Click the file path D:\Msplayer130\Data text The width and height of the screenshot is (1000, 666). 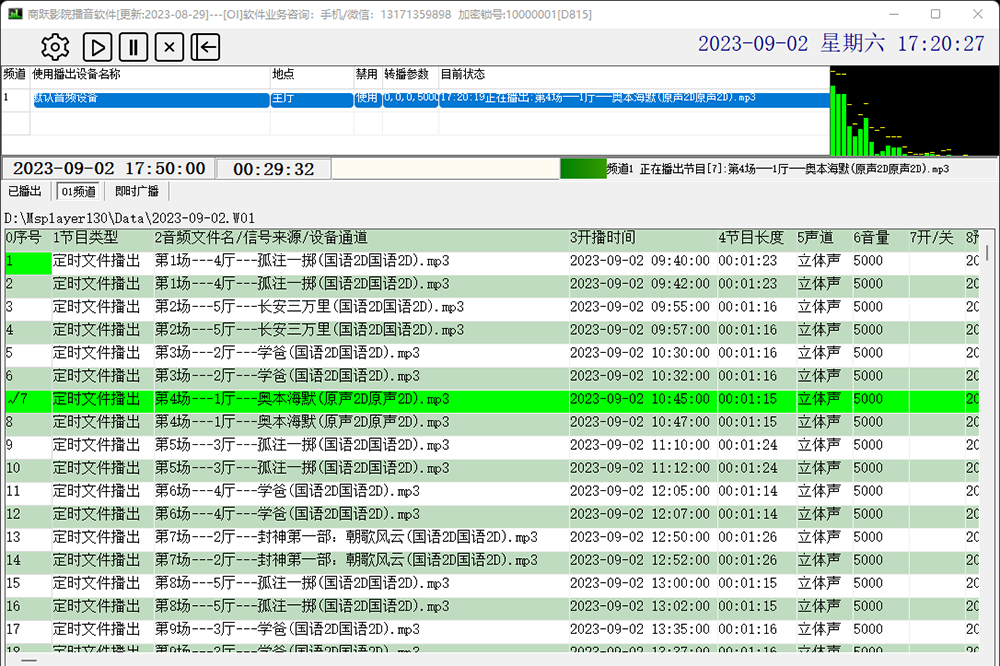[x=129, y=218]
